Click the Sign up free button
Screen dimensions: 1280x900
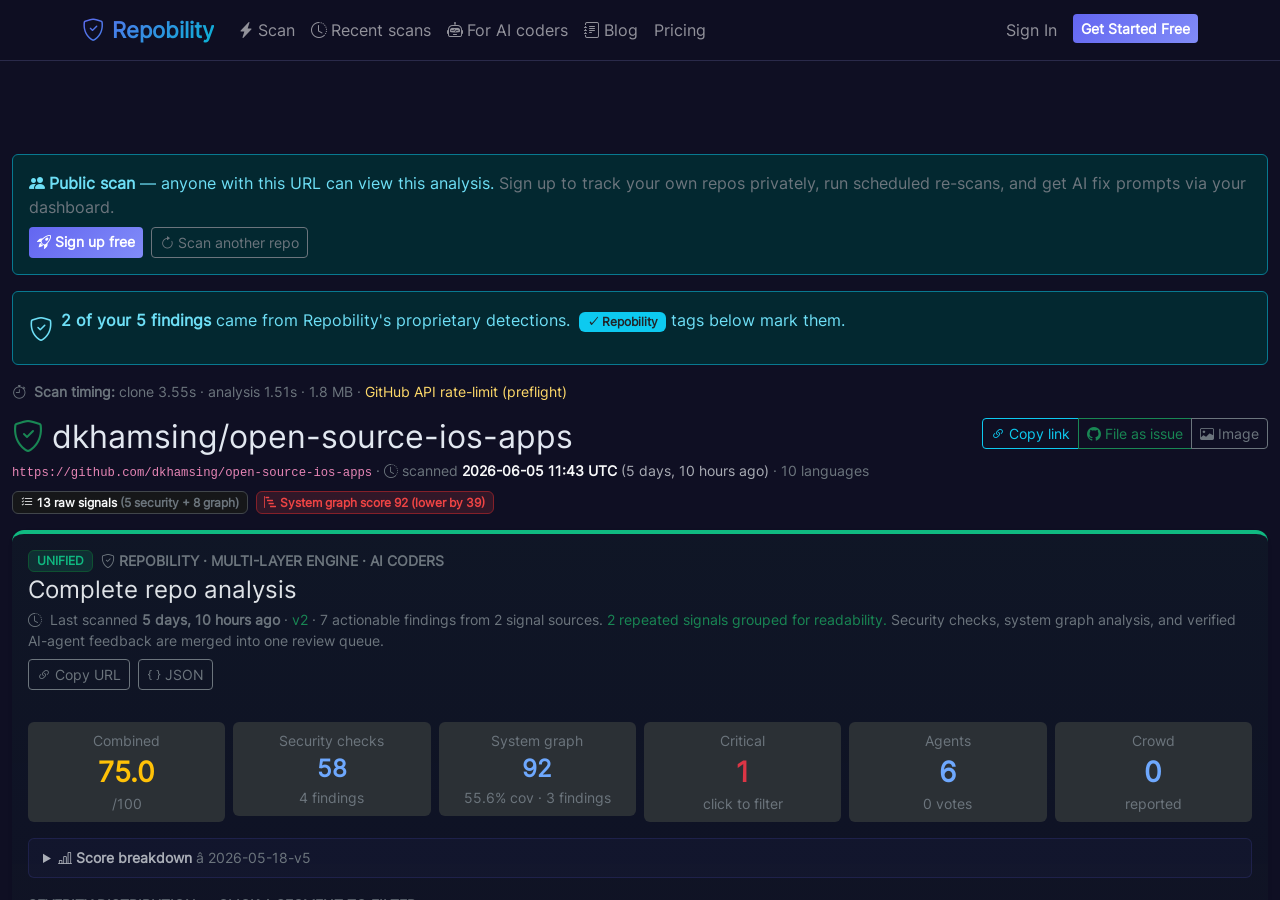86,242
